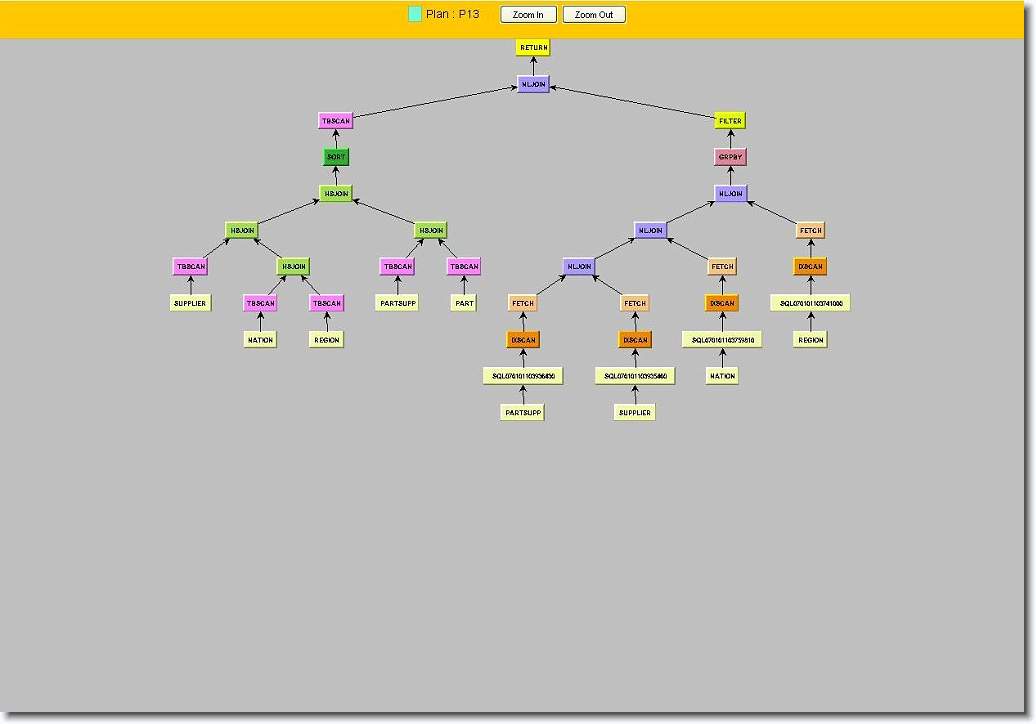Click the Plan P13 color swatch

(x=415, y=14)
